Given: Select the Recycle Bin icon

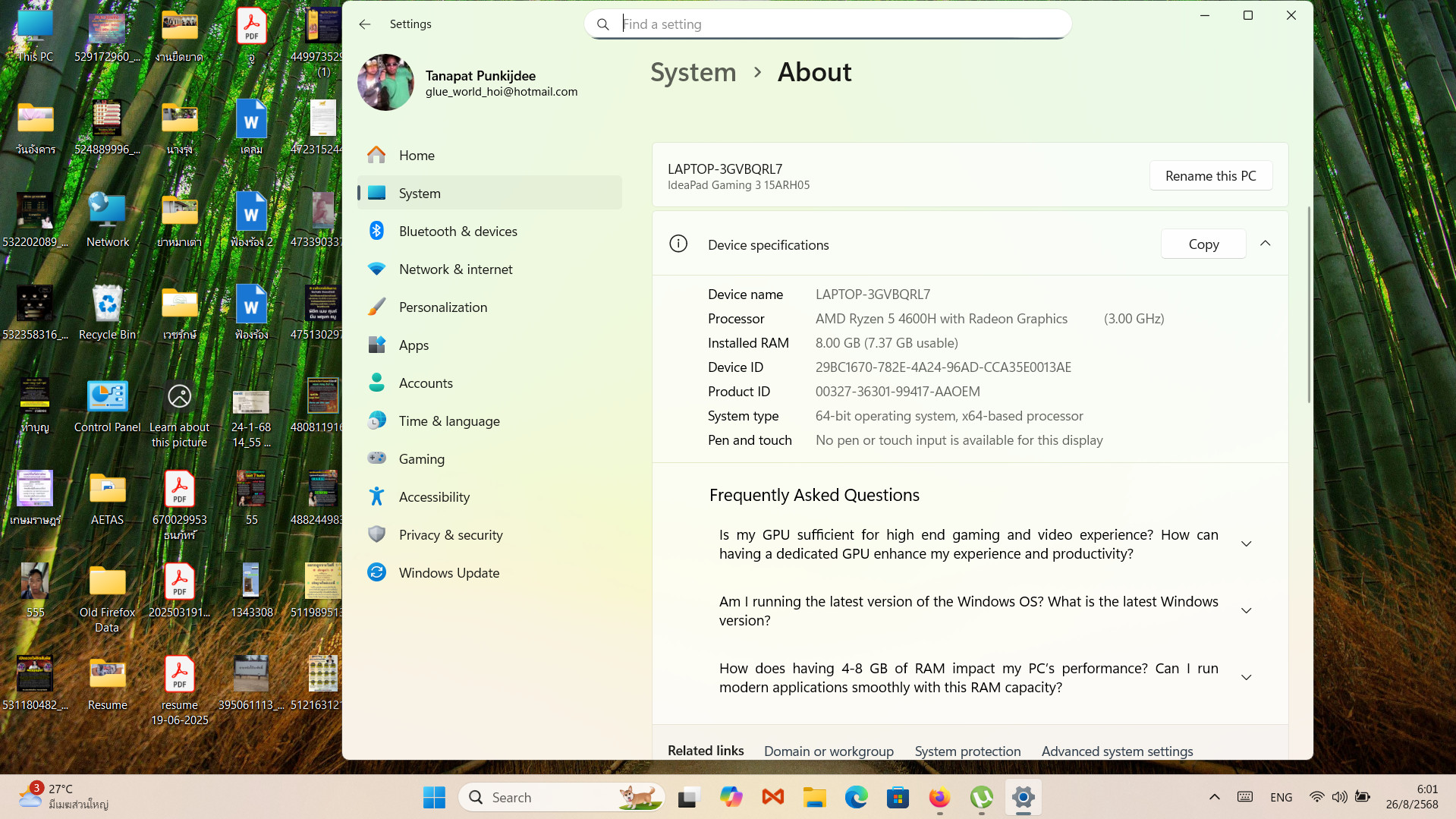Looking at the screenshot, I should point(107,313).
